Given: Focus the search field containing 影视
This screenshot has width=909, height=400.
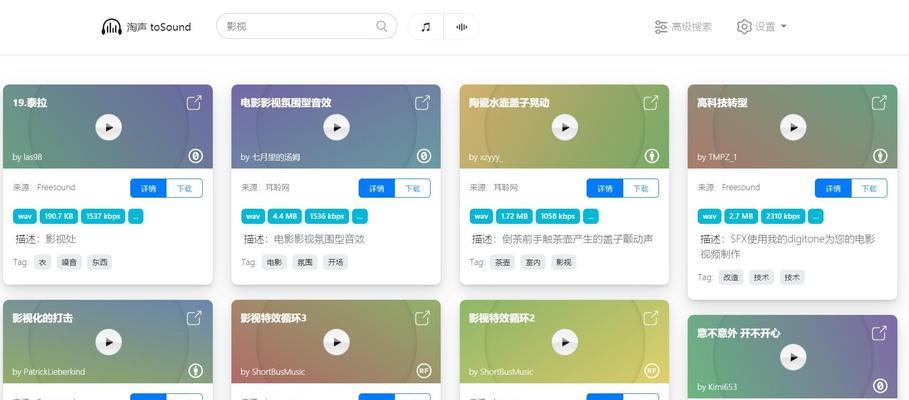Looking at the screenshot, I should (306, 26).
